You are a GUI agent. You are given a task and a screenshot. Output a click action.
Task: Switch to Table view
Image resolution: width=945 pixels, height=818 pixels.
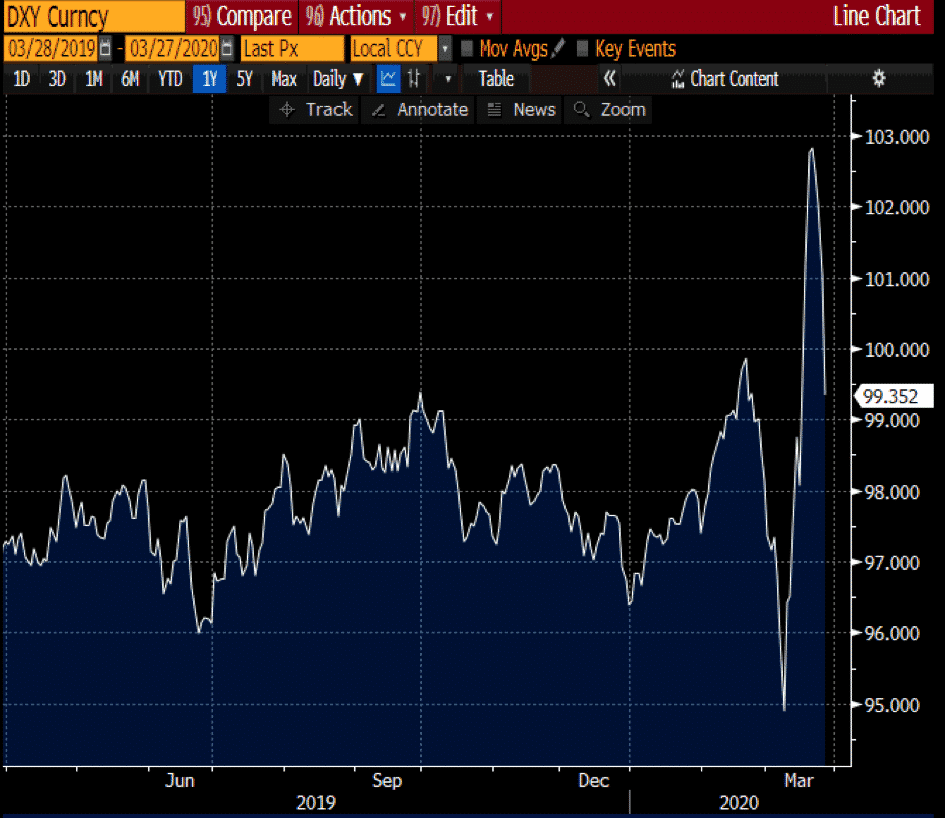496,79
